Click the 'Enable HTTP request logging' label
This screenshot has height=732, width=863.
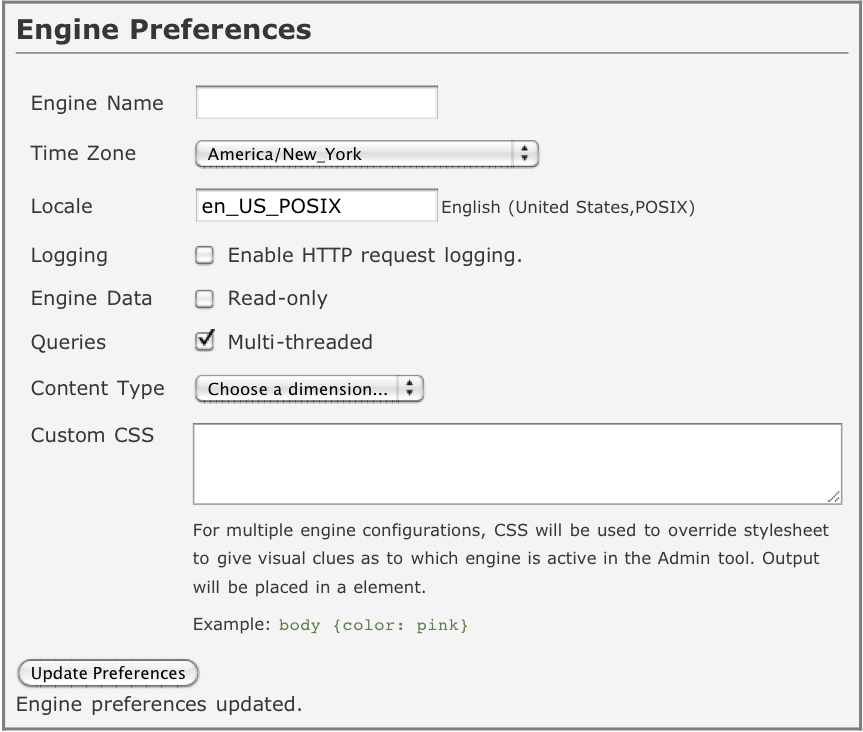click(375, 255)
